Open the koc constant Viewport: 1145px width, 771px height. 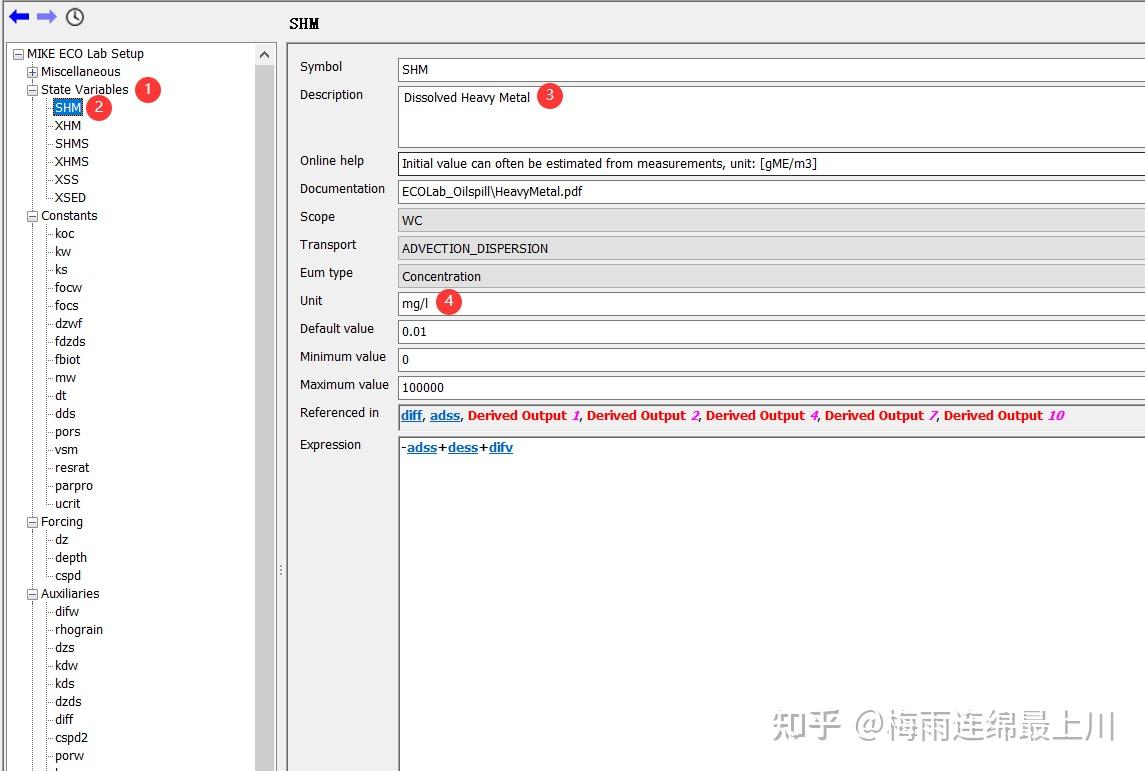64,234
